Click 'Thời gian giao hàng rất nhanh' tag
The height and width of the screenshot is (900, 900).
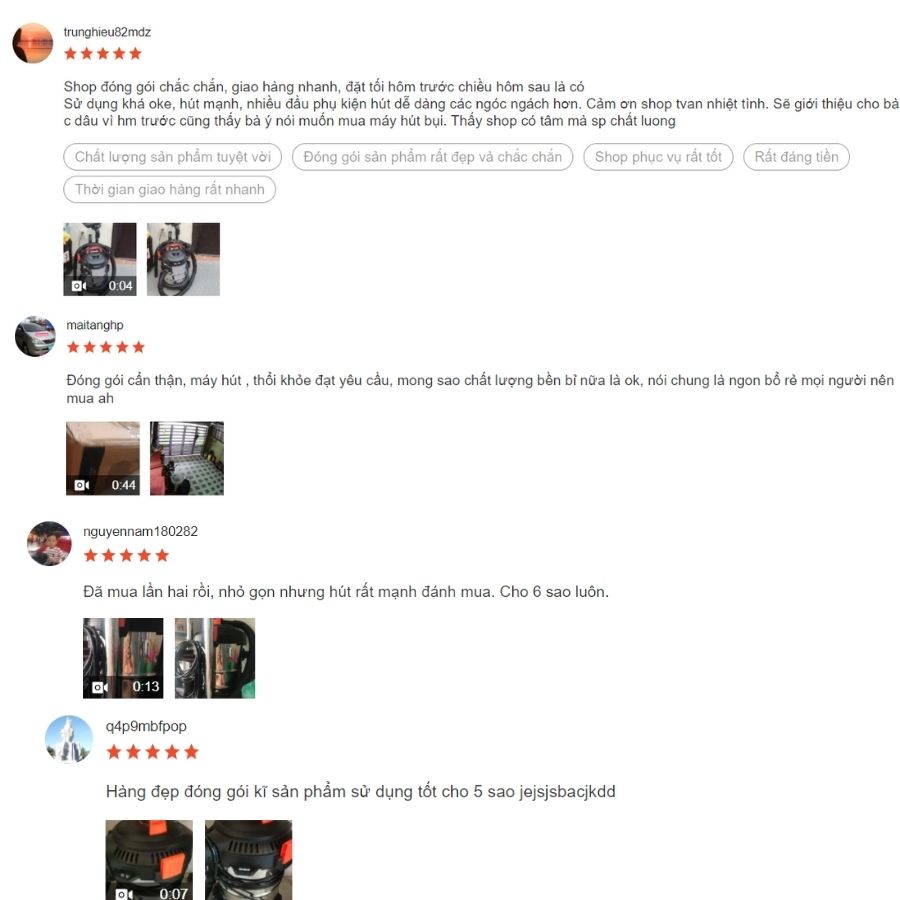click(x=169, y=189)
